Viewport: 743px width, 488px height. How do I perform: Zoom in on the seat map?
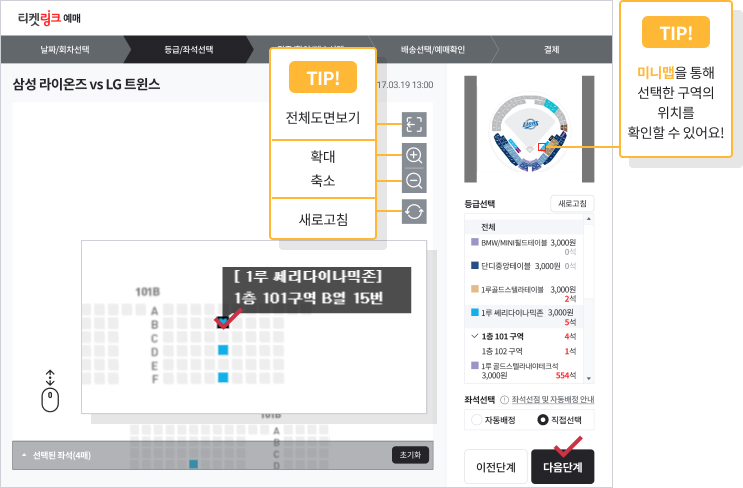tap(414, 155)
